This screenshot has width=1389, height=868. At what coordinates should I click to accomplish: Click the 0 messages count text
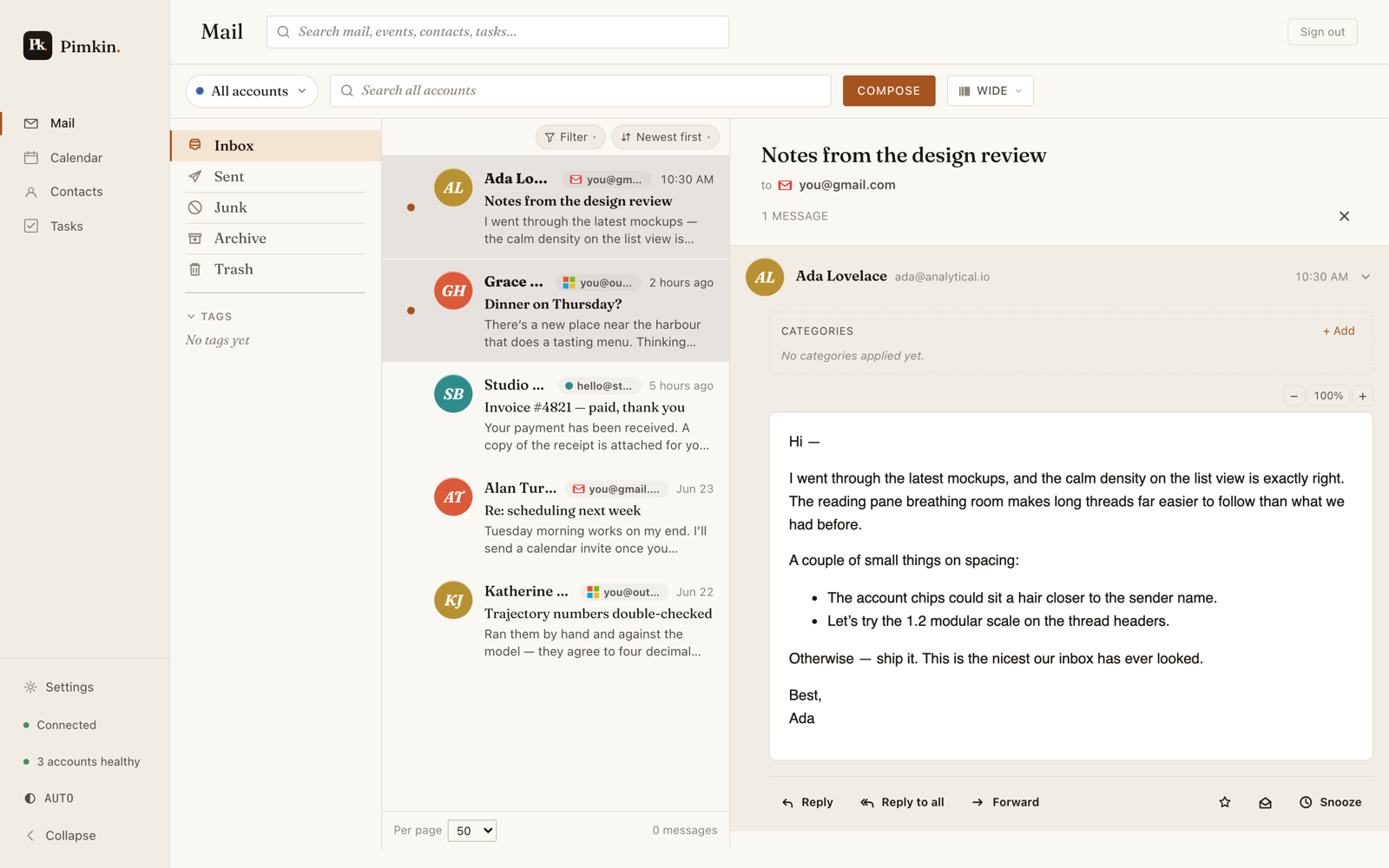coord(685,831)
